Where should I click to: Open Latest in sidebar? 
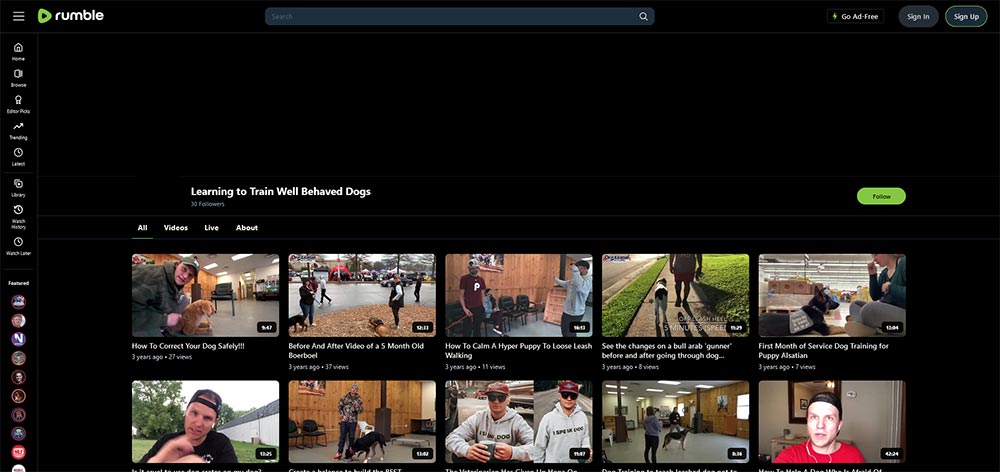[18, 157]
